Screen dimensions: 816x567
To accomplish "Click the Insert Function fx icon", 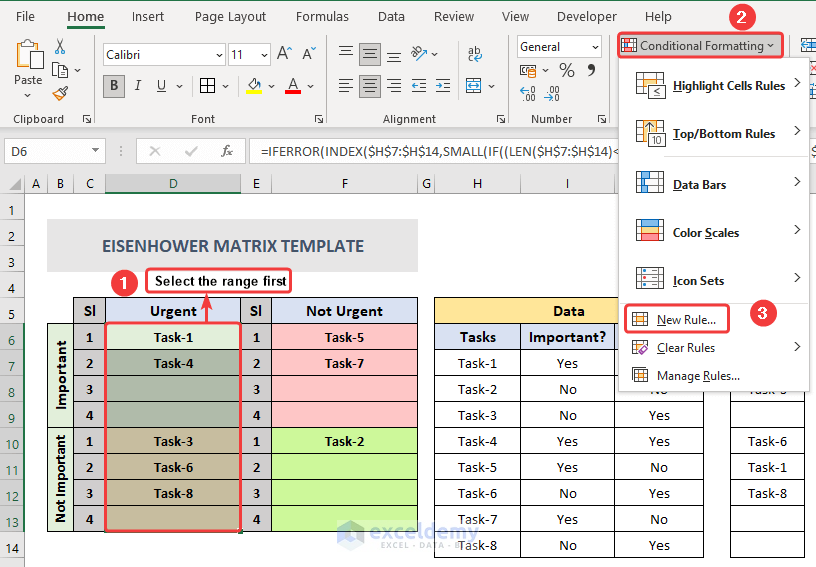I will pyautogui.click(x=227, y=151).
